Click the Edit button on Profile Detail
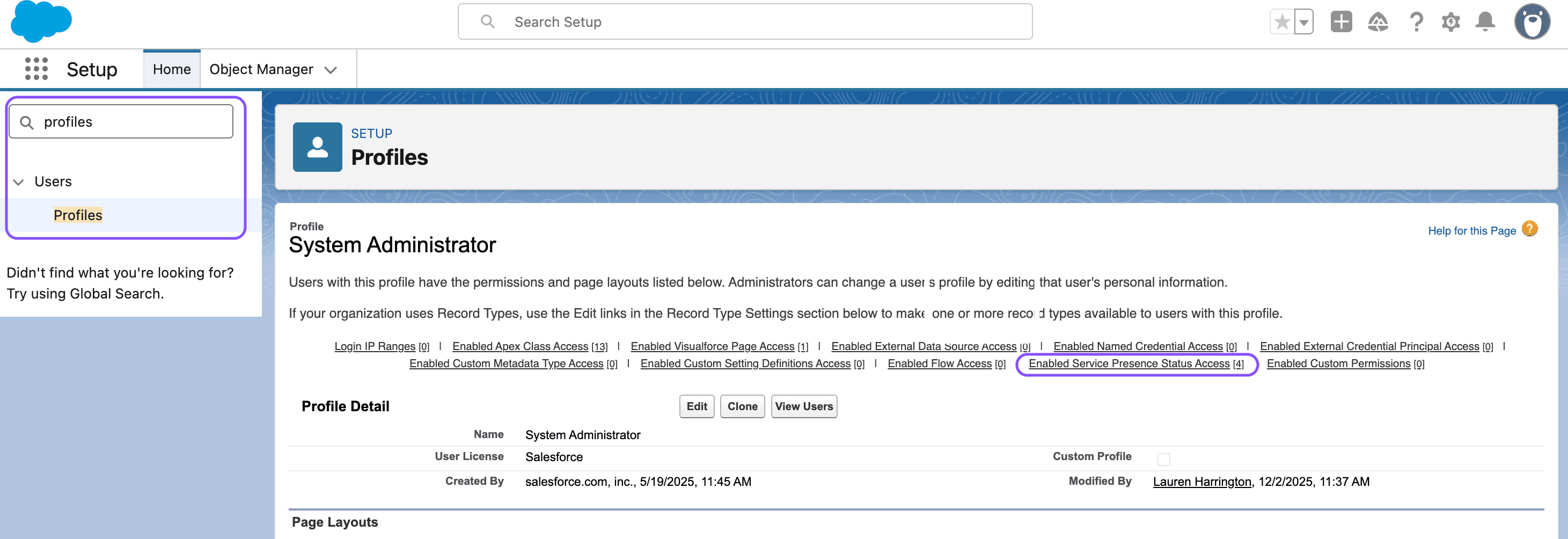The width and height of the screenshot is (1568, 539). pos(697,406)
